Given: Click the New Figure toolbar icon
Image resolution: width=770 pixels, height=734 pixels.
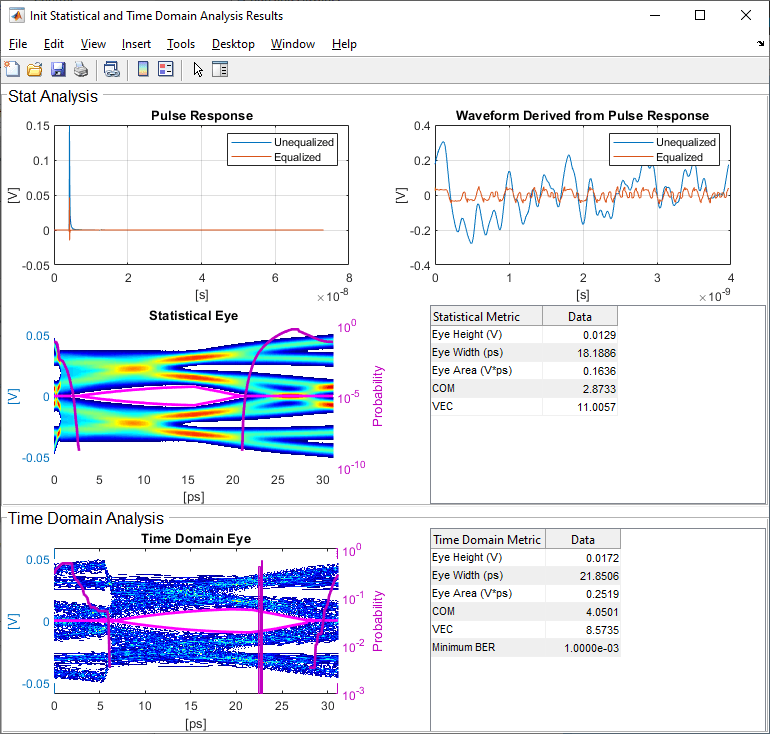Looking at the screenshot, I should coord(12,69).
